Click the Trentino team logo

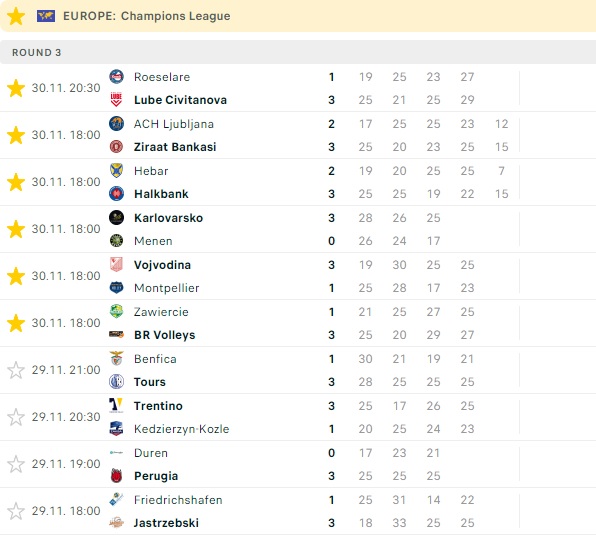click(116, 406)
